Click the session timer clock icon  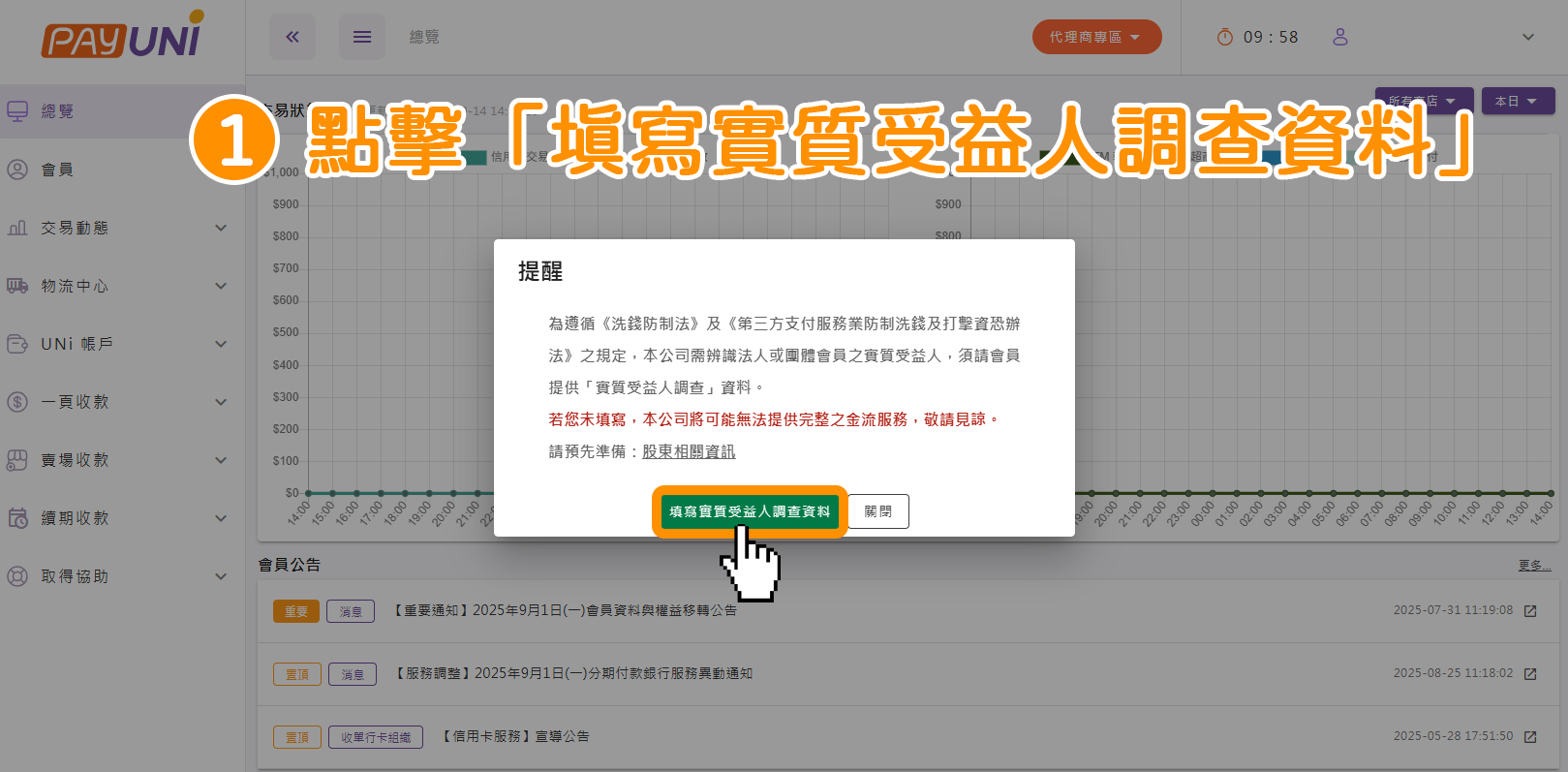pyautogui.click(x=1225, y=37)
